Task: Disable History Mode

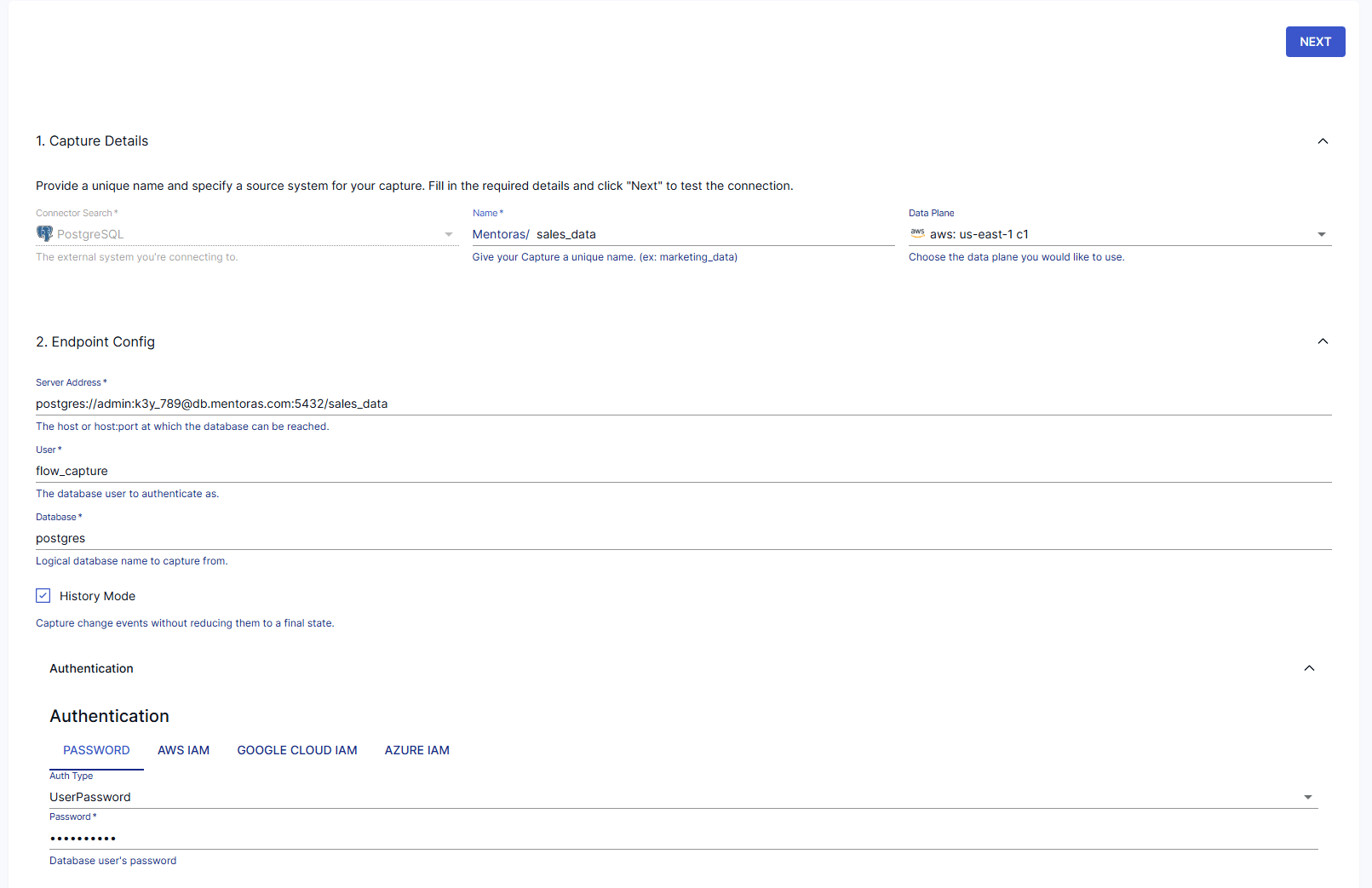Action: click(43, 595)
